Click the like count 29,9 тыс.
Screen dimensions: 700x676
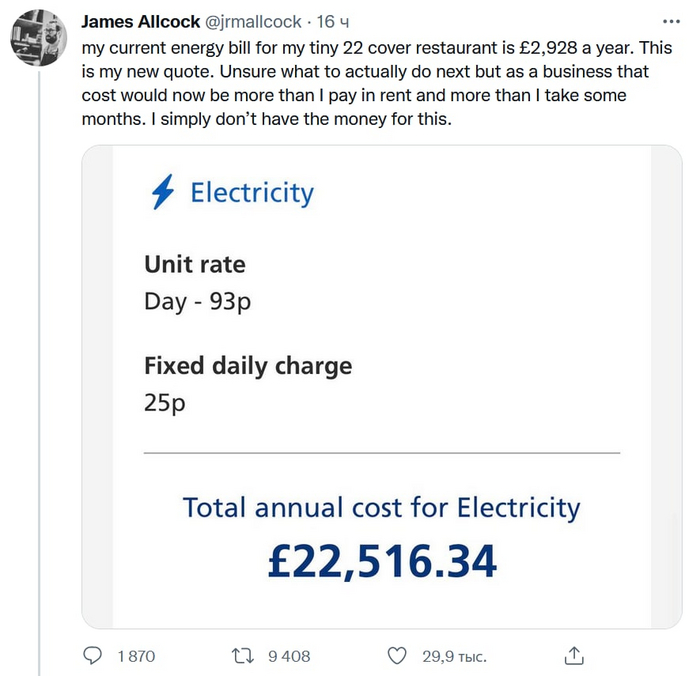click(453, 656)
